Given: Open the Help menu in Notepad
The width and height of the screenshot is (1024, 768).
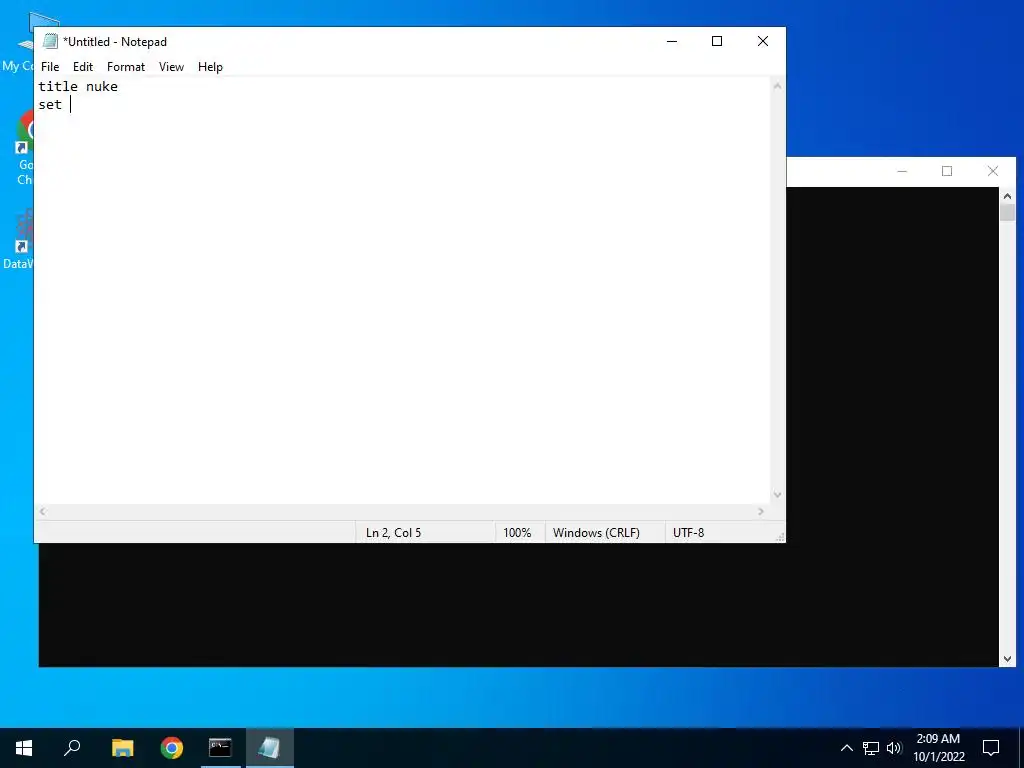Looking at the screenshot, I should coord(210,67).
